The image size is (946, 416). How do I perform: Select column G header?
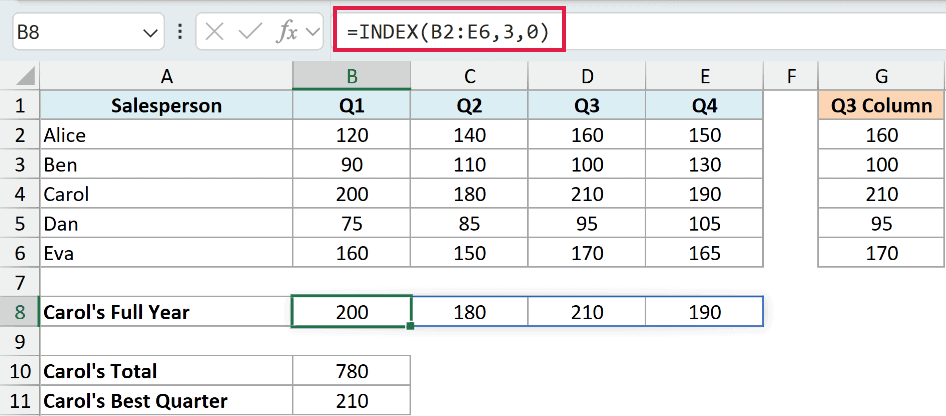(881, 77)
